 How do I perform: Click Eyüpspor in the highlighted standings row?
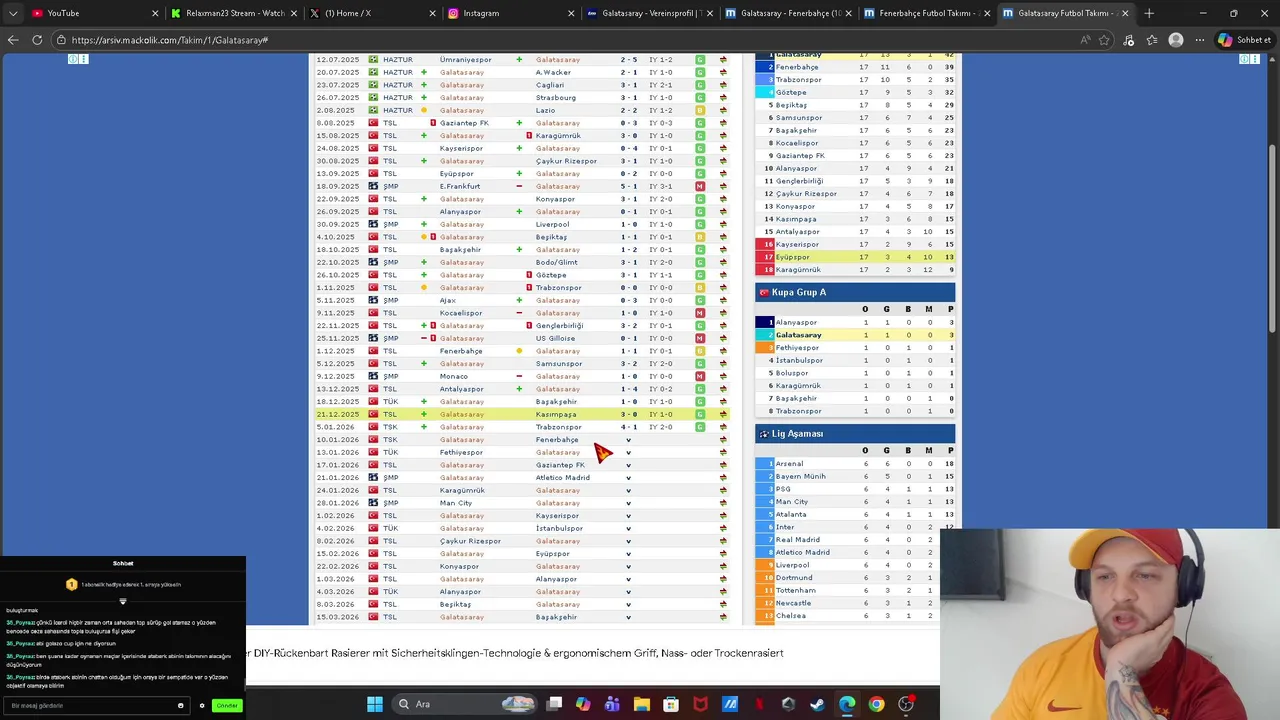tap(793, 257)
